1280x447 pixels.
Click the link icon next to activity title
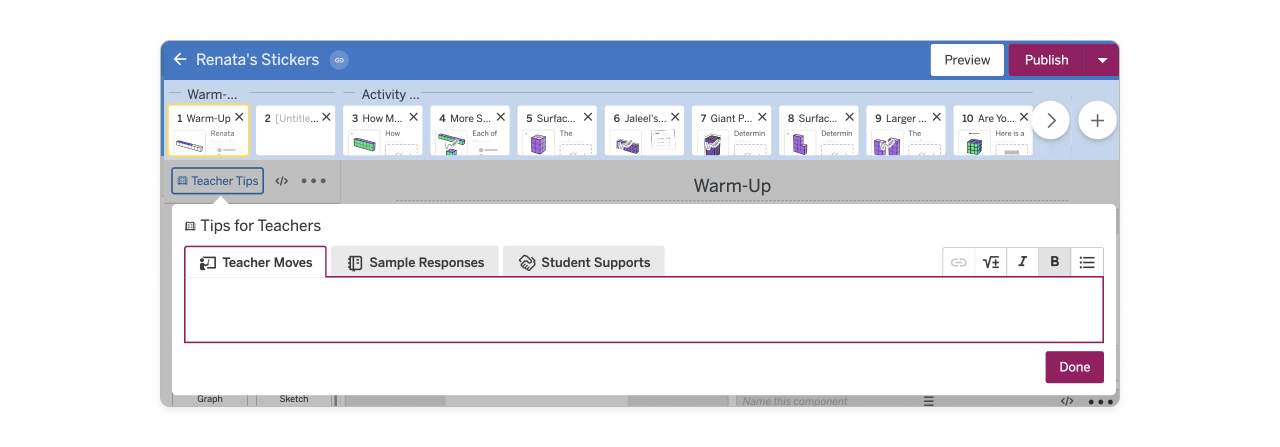coord(339,60)
